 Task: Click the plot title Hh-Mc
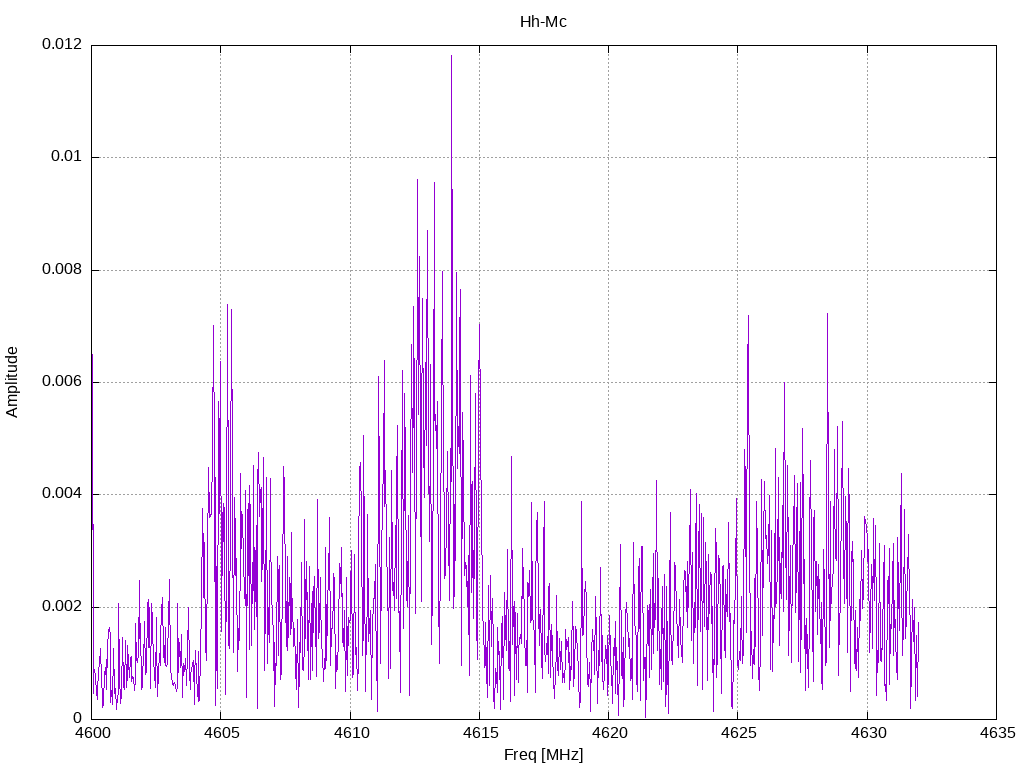coord(543,22)
